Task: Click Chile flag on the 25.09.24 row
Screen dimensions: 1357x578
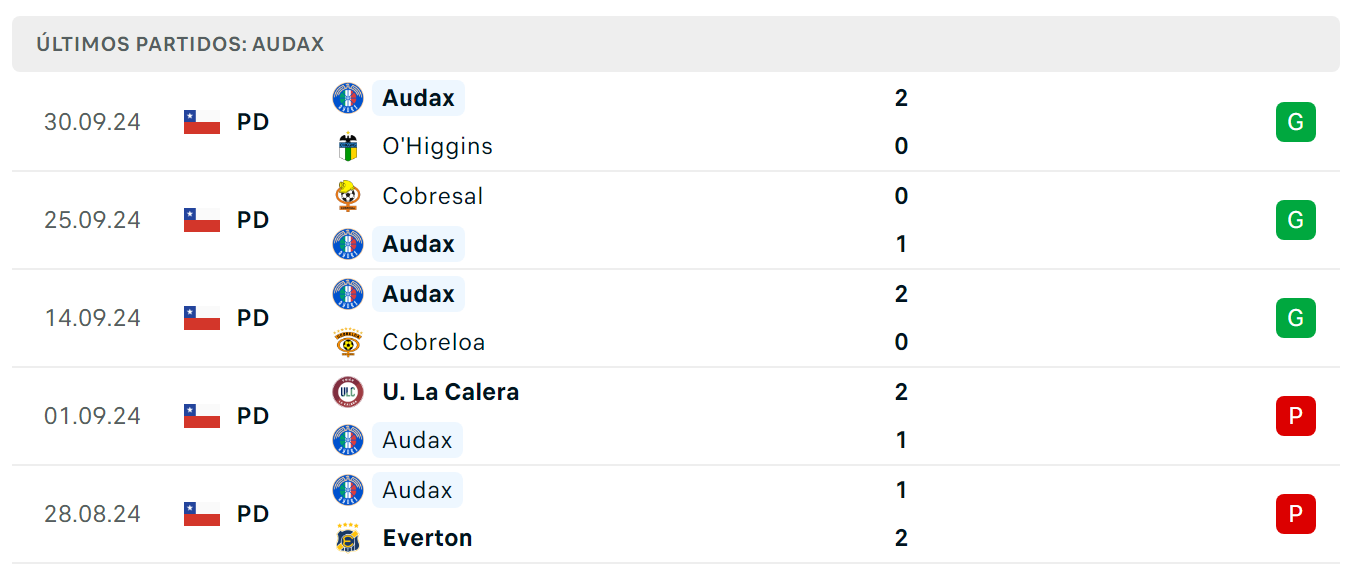Action: tap(202, 220)
